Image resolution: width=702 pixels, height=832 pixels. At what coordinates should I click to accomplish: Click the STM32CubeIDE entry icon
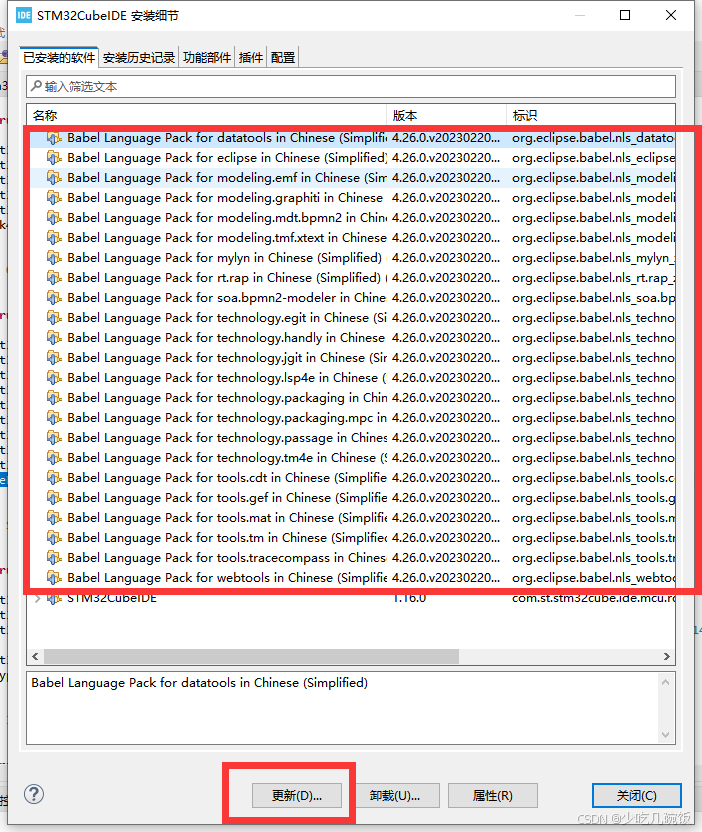tap(54, 598)
